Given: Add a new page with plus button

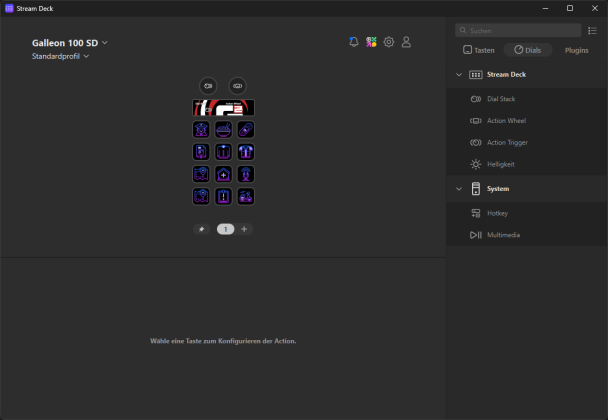Looking at the screenshot, I should pyautogui.click(x=244, y=229).
